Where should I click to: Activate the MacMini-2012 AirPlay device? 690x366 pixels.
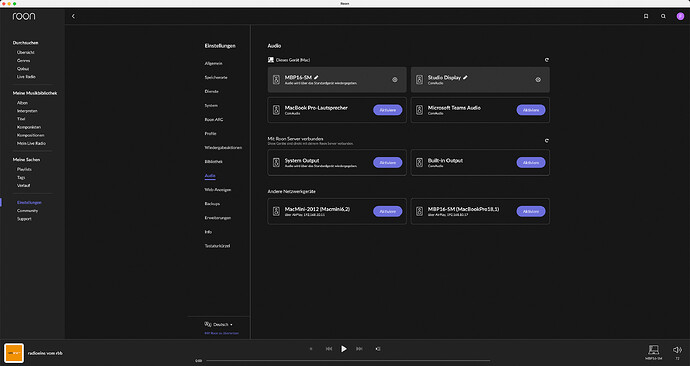tap(388, 212)
